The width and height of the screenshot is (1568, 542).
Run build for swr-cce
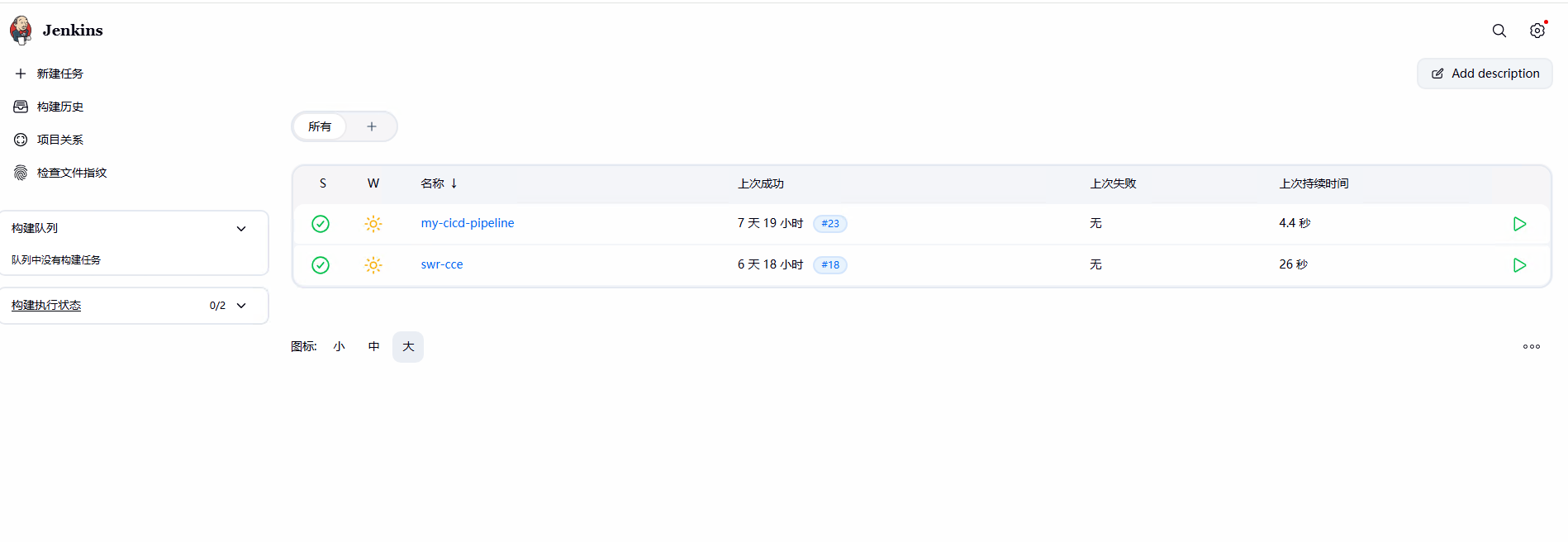[1519, 265]
